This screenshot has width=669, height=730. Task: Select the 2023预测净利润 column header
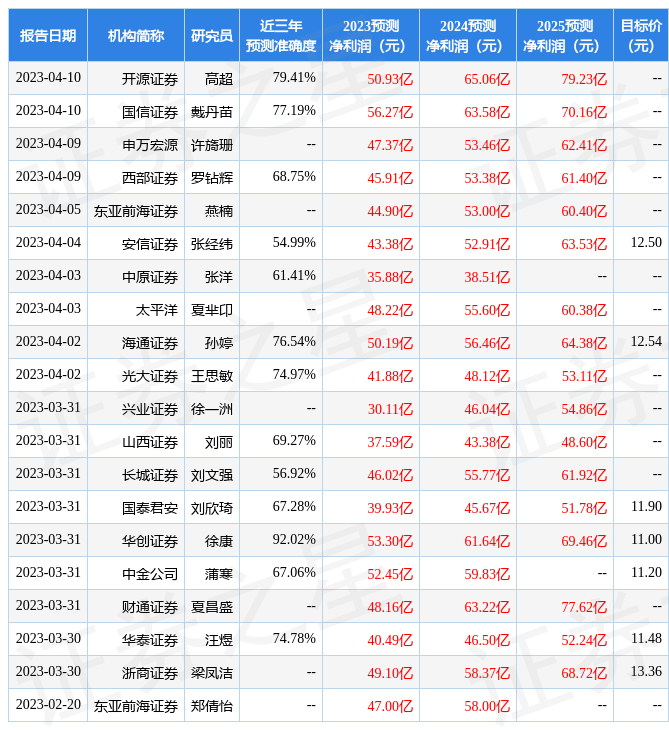pos(370,35)
